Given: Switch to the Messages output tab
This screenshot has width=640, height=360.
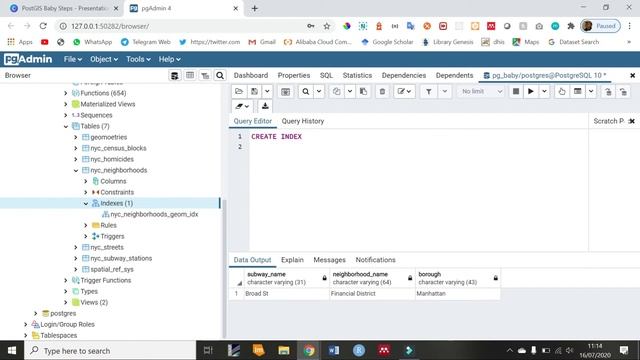Looking at the screenshot, I should click(x=329, y=260).
